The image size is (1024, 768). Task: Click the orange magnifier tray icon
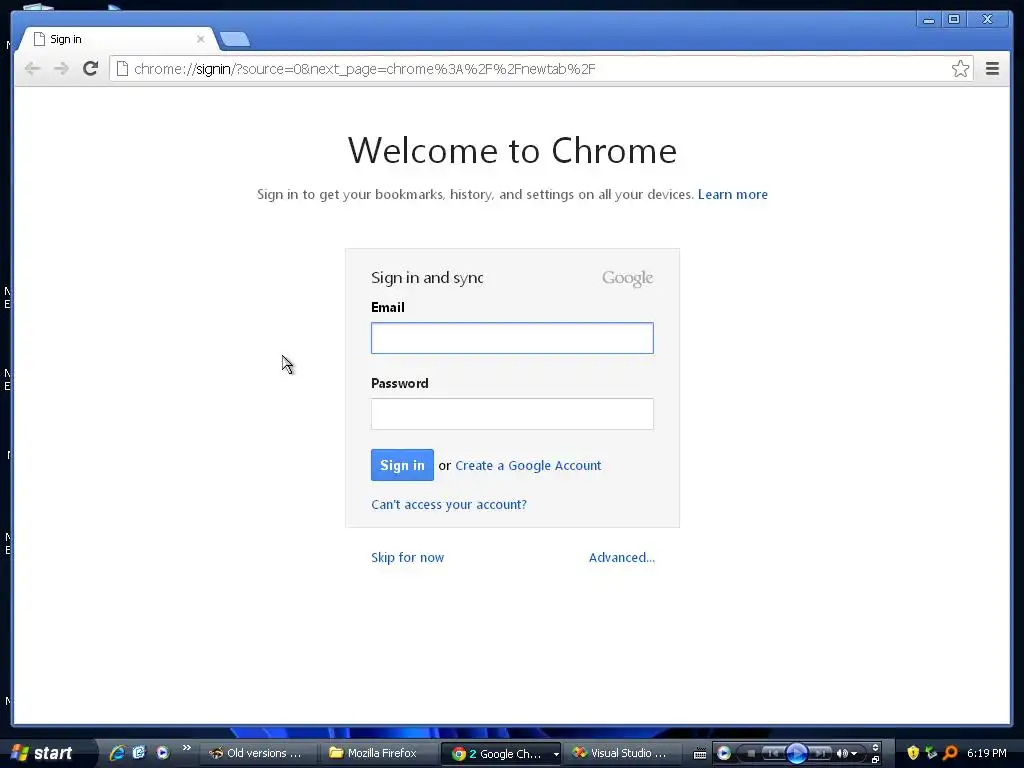950,753
